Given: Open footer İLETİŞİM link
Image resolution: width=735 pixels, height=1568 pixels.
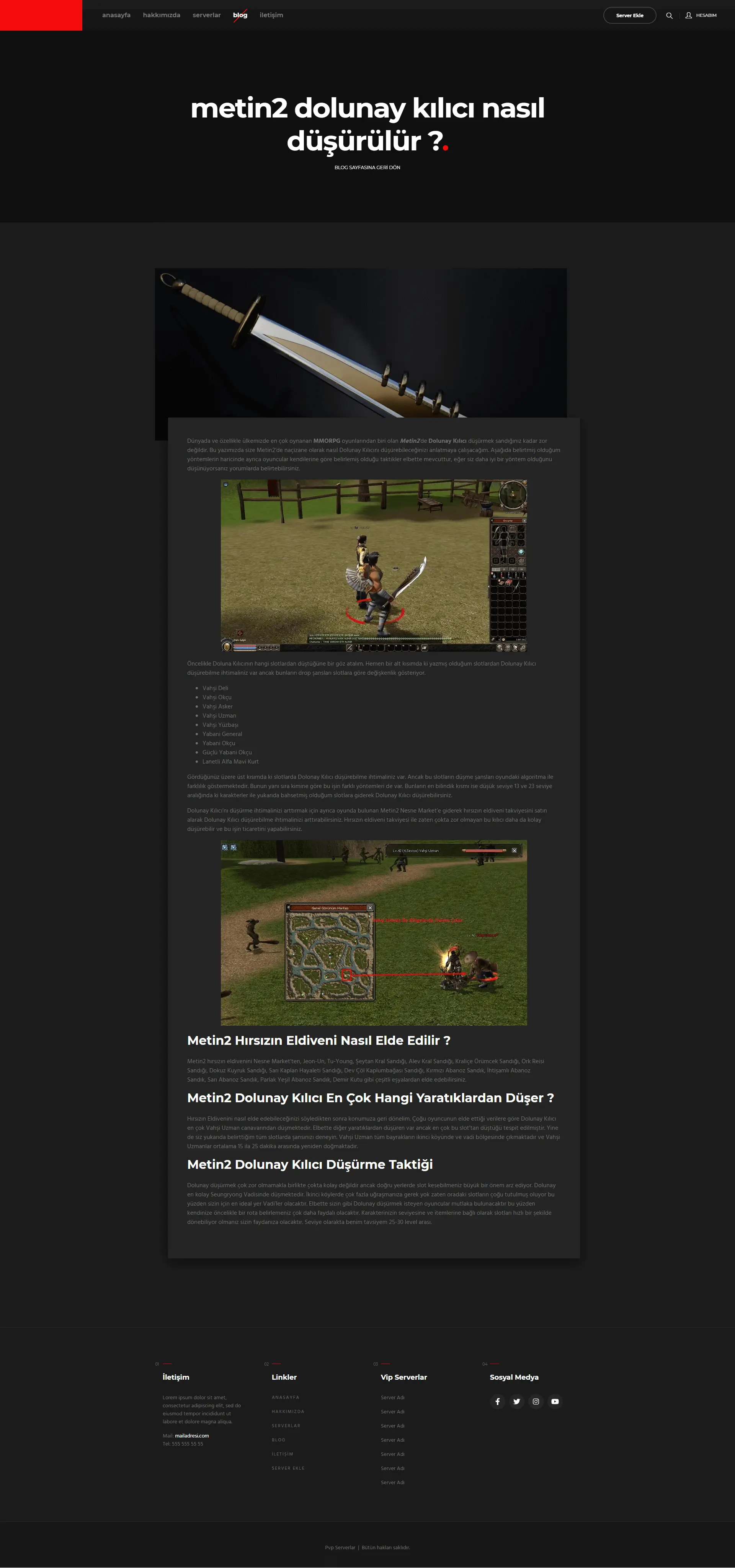Looking at the screenshot, I should (x=283, y=1454).
